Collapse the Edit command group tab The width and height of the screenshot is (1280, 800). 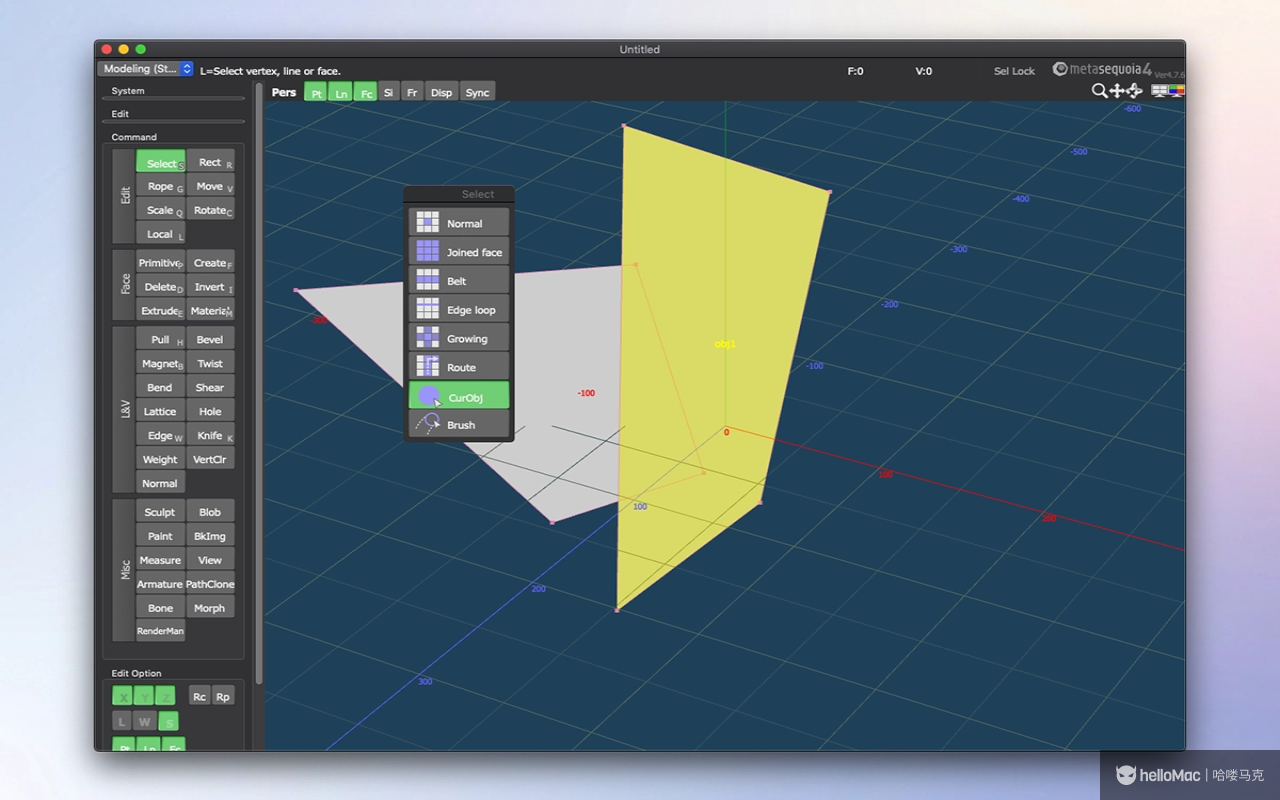coord(124,196)
